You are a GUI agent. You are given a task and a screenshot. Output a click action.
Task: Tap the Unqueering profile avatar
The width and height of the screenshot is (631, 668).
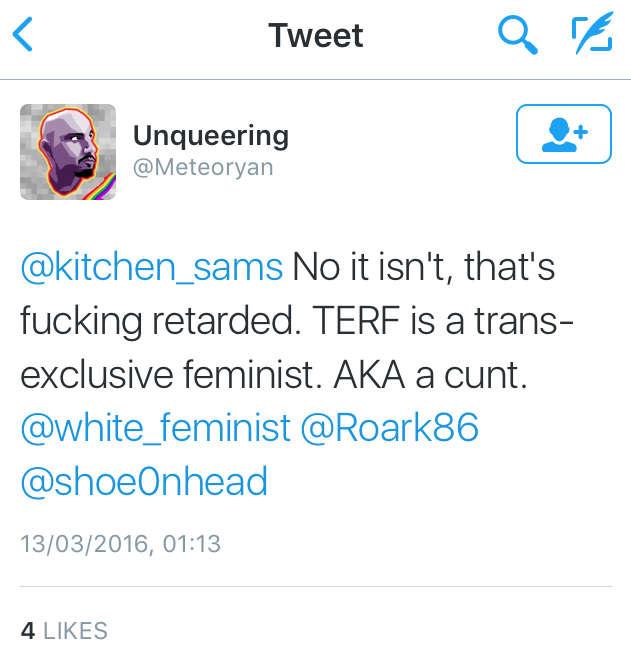pos(68,151)
